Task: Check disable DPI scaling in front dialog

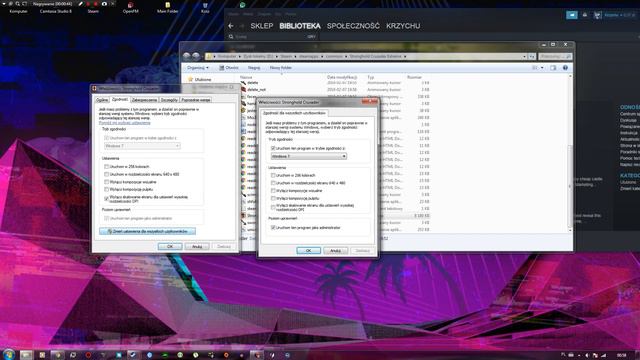Action: (273, 207)
